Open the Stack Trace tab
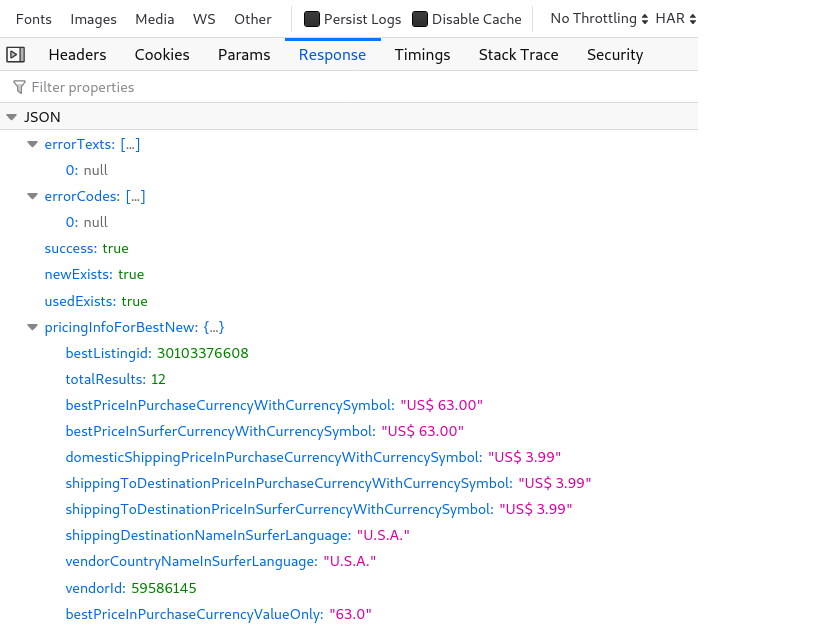Screen dimensions: 840x633 pos(519,55)
